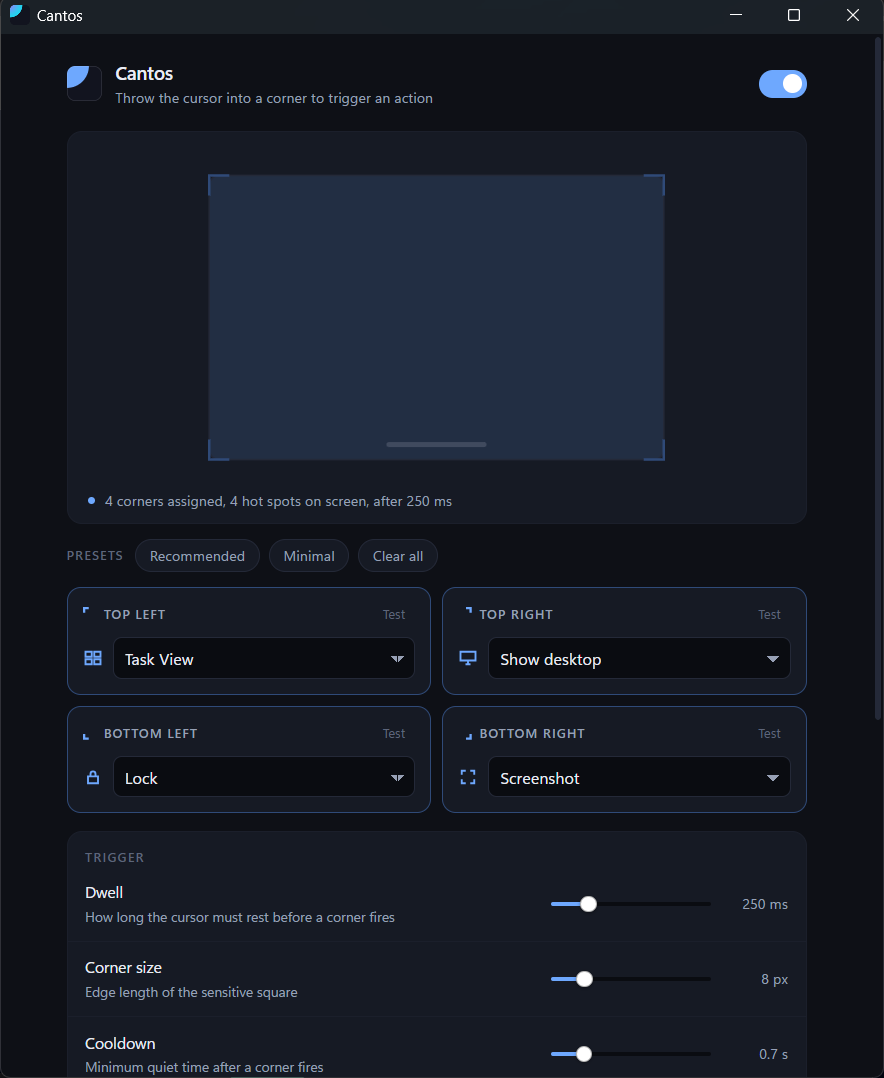
Task: Test the Bottom Left corner action
Action: click(394, 734)
